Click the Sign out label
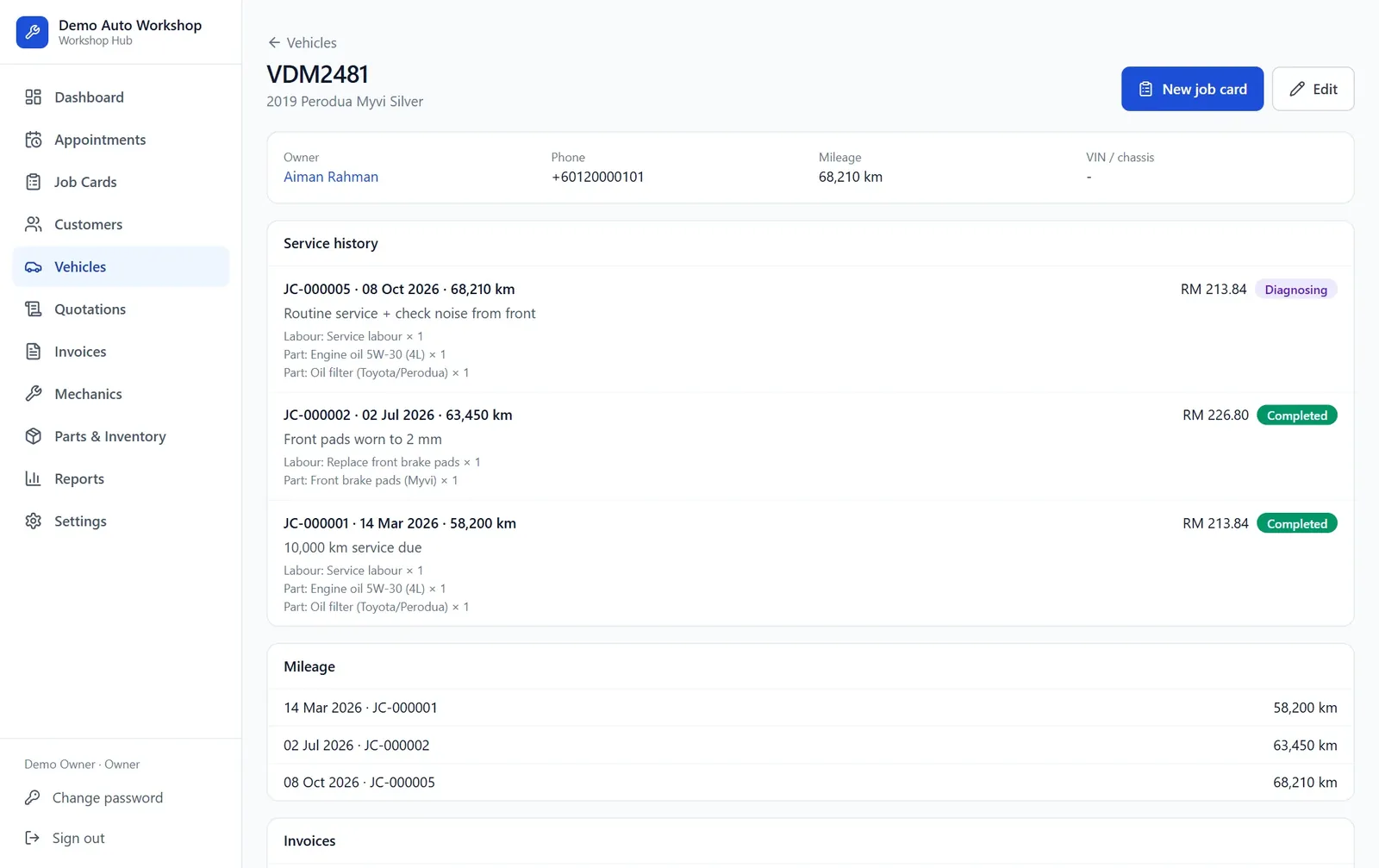The width and height of the screenshot is (1379, 868). click(x=78, y=838)
